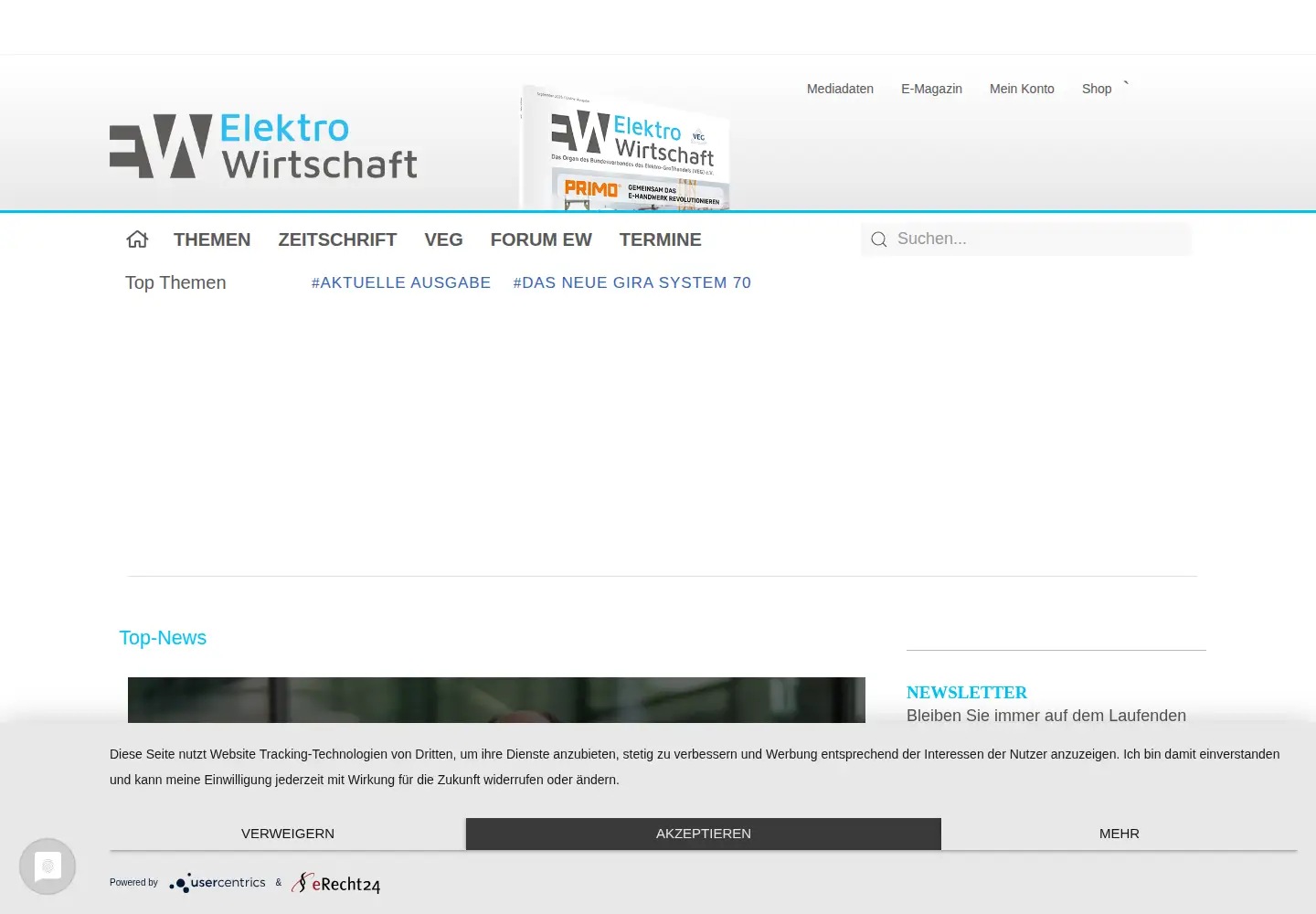Open E-Magazin link
The width and height of the screenshot is (1316, 914).
931,89
